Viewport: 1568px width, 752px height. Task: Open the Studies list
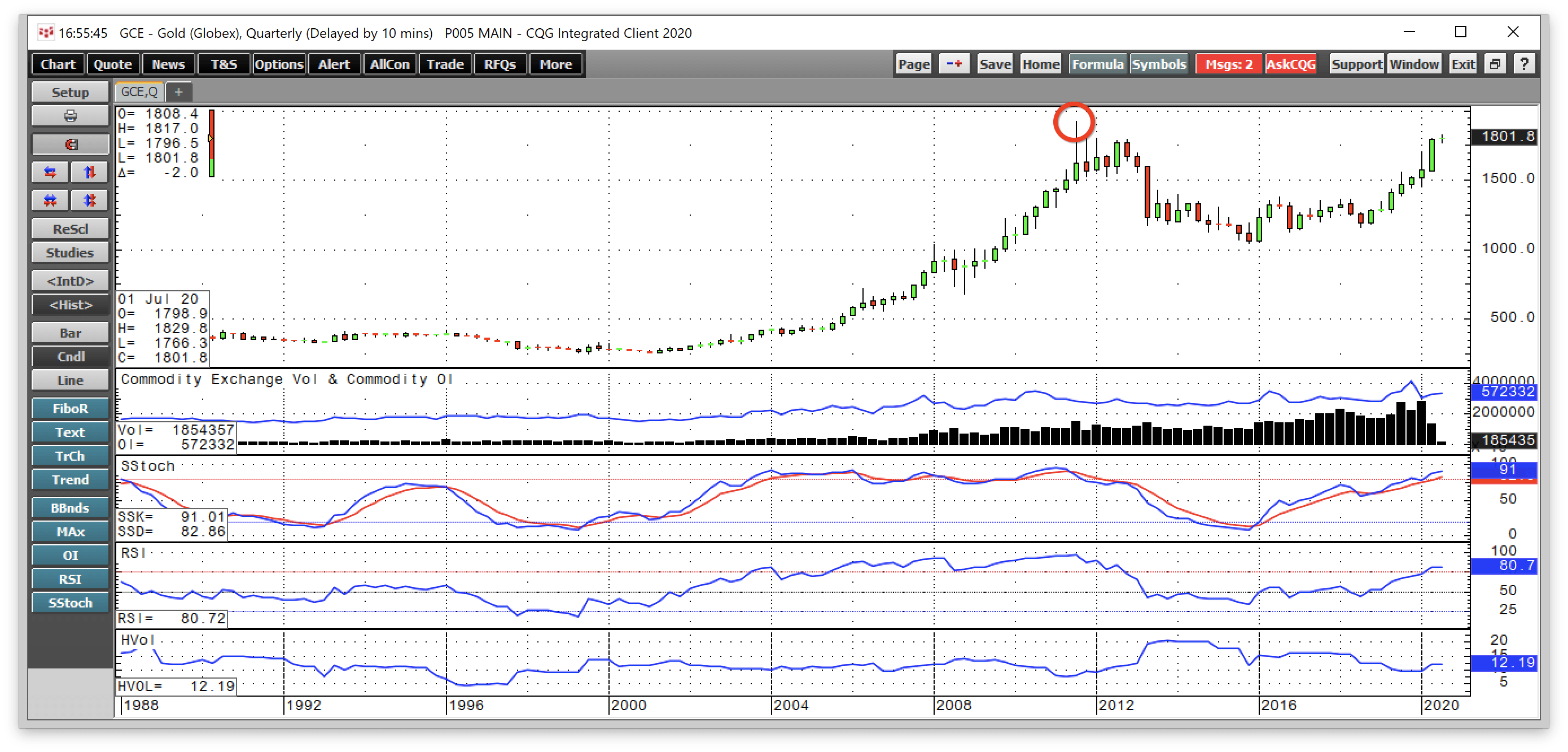(70, 253)
